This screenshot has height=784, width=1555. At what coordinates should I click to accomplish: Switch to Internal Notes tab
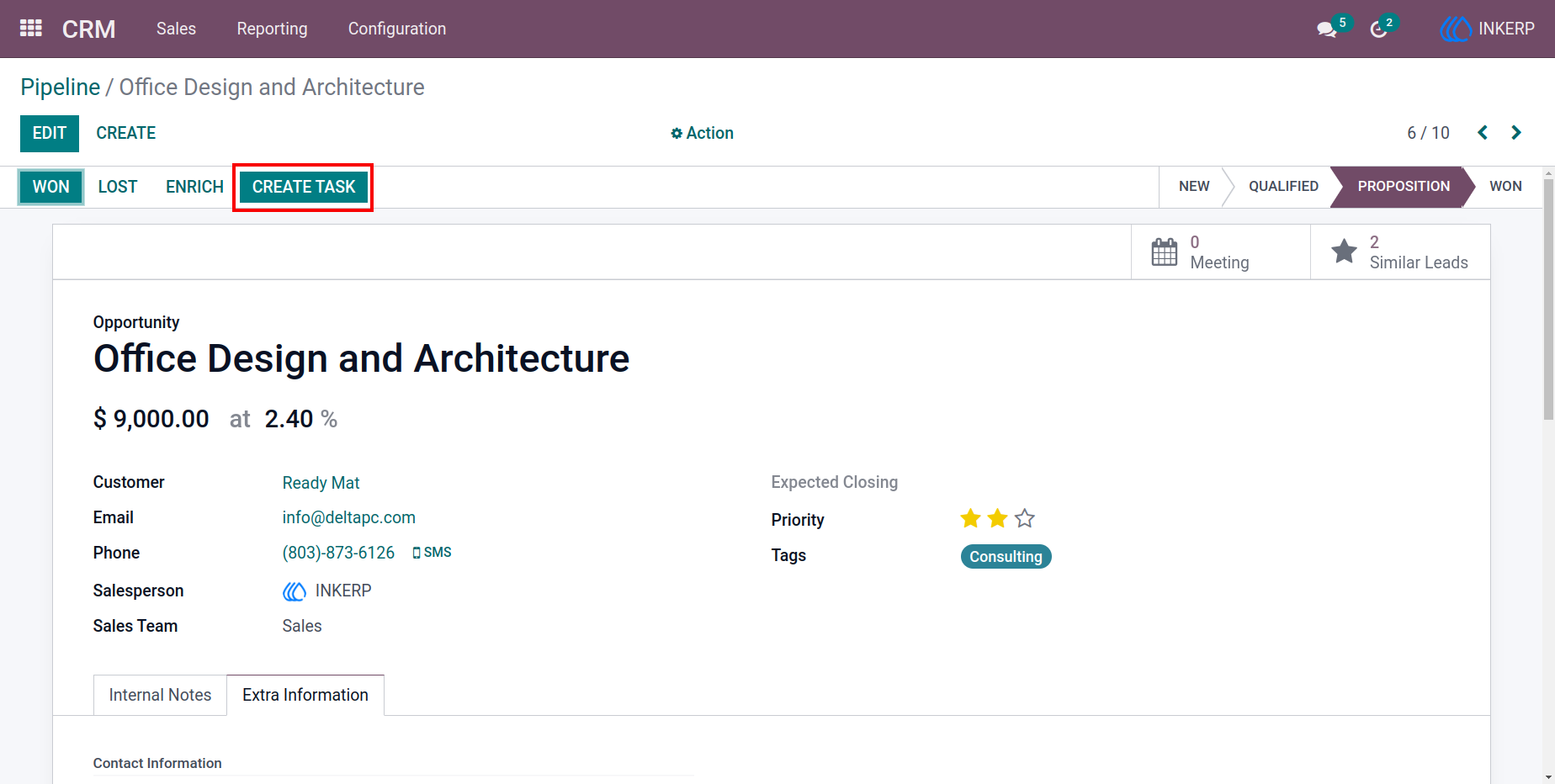tap(160, 695)
